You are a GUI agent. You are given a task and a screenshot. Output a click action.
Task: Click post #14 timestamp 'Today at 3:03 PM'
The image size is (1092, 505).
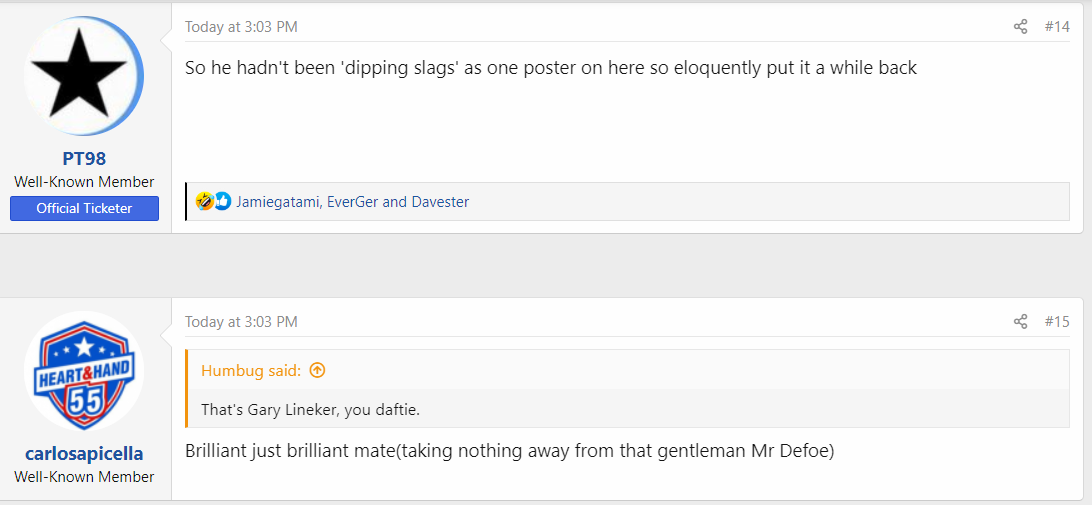(x=241, y=27)
